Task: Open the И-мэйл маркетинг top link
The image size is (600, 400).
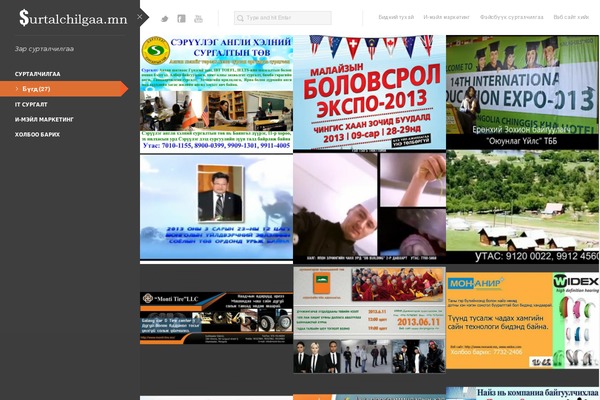Action: tap(446, 17)
